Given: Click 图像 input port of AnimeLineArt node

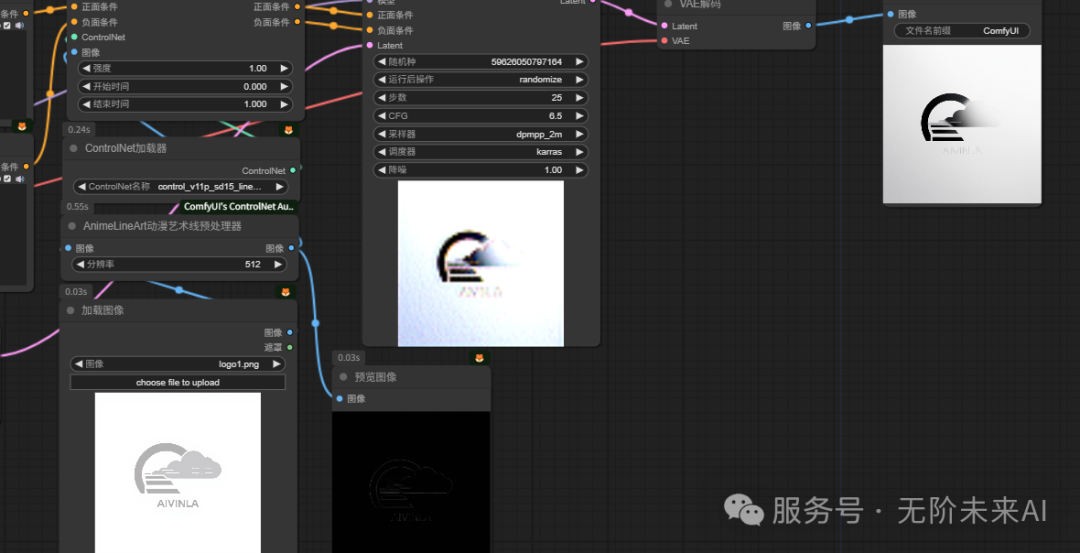Looking at the screenshot, I should pos(68,248).
